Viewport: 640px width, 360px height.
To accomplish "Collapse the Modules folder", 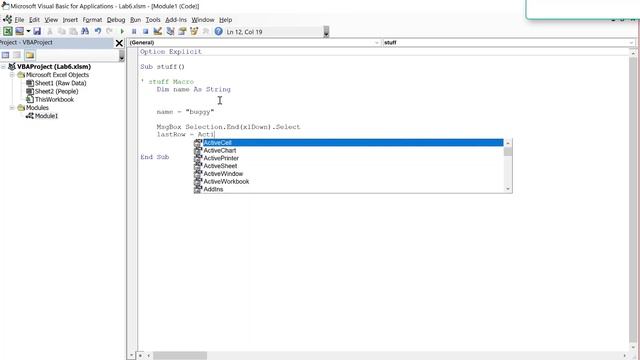I will pos(12,108).
